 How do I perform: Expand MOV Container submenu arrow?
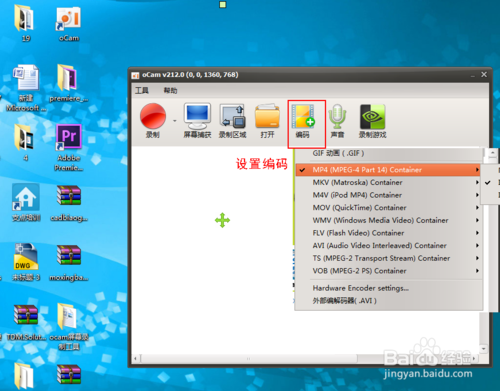pos(477,208)
